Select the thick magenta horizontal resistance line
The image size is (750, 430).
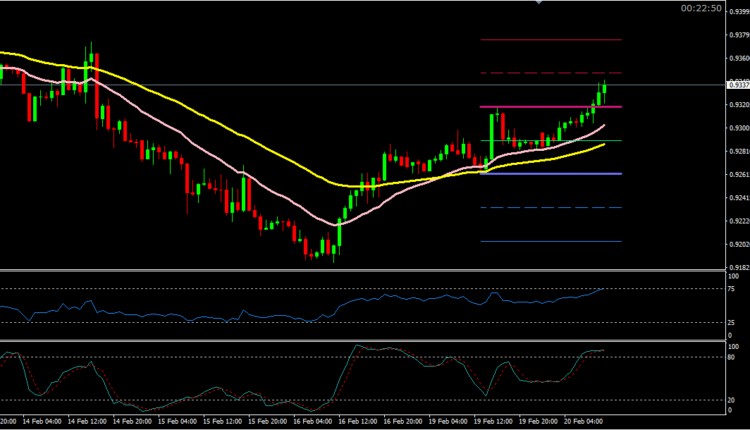tap(540, 107)
